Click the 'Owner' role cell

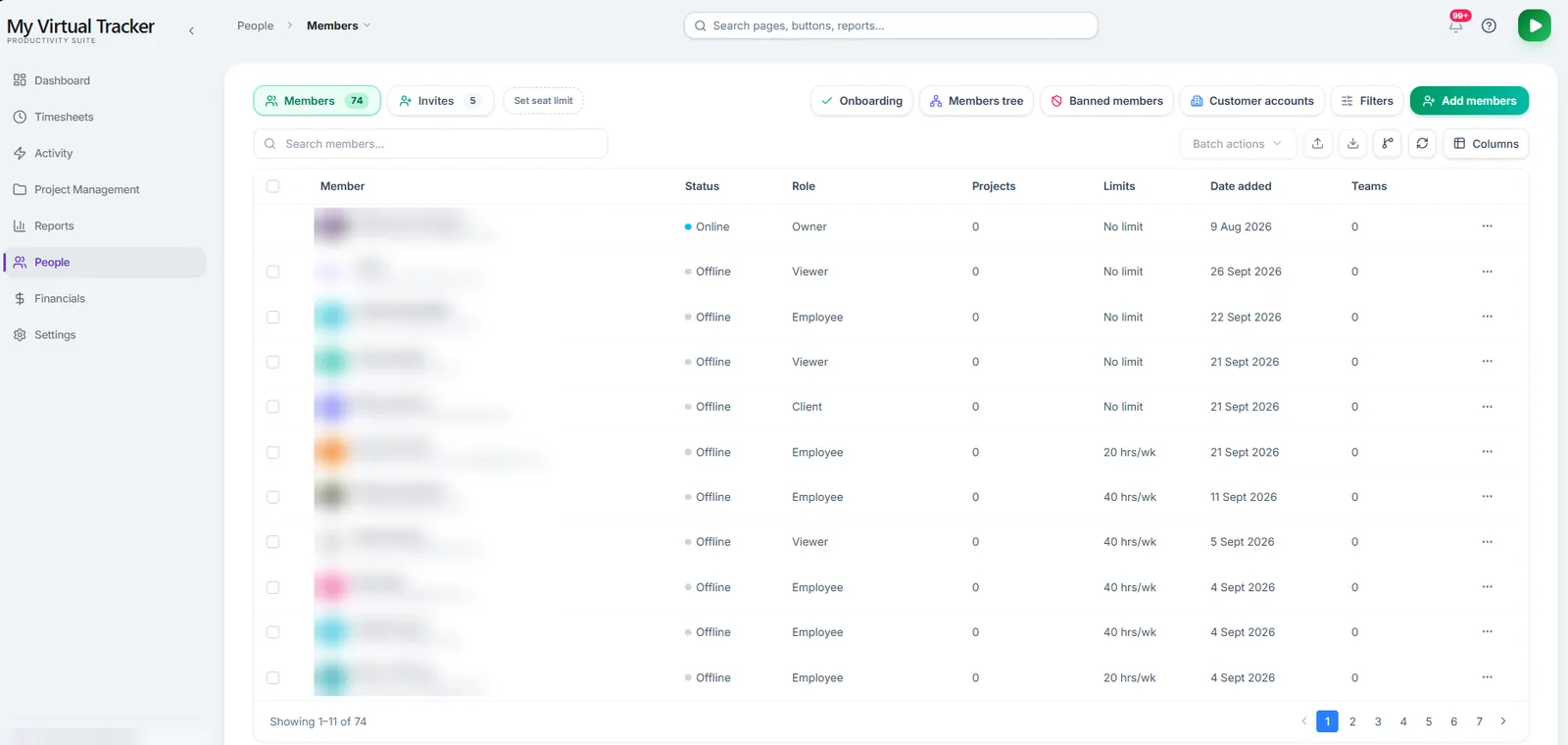(x=809, y=226)
